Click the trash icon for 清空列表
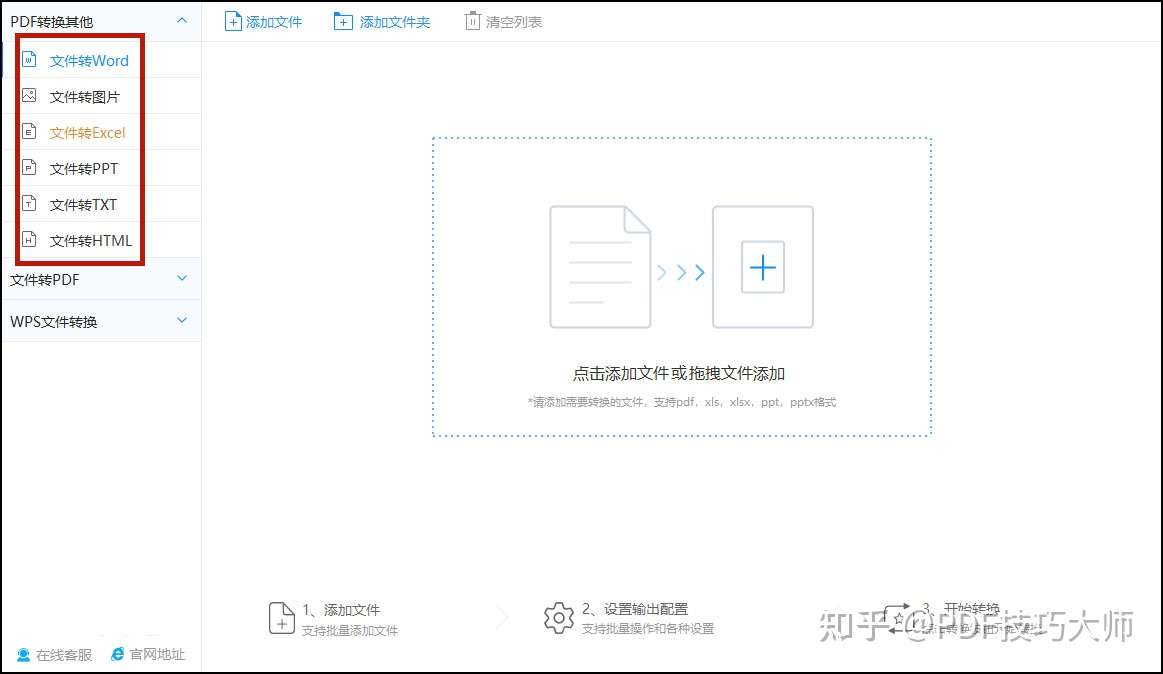Viewport: 1163px width, 674px height. click(472, 22)
